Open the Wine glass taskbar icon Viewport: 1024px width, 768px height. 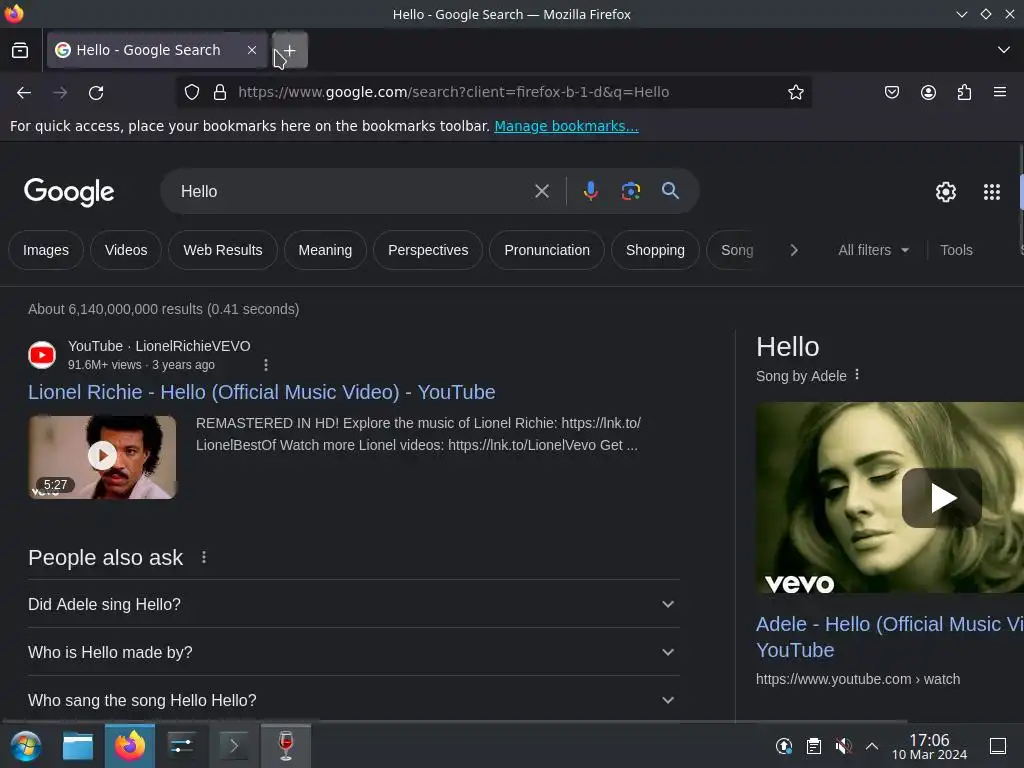pyautogui.click(x=285, y=746)
